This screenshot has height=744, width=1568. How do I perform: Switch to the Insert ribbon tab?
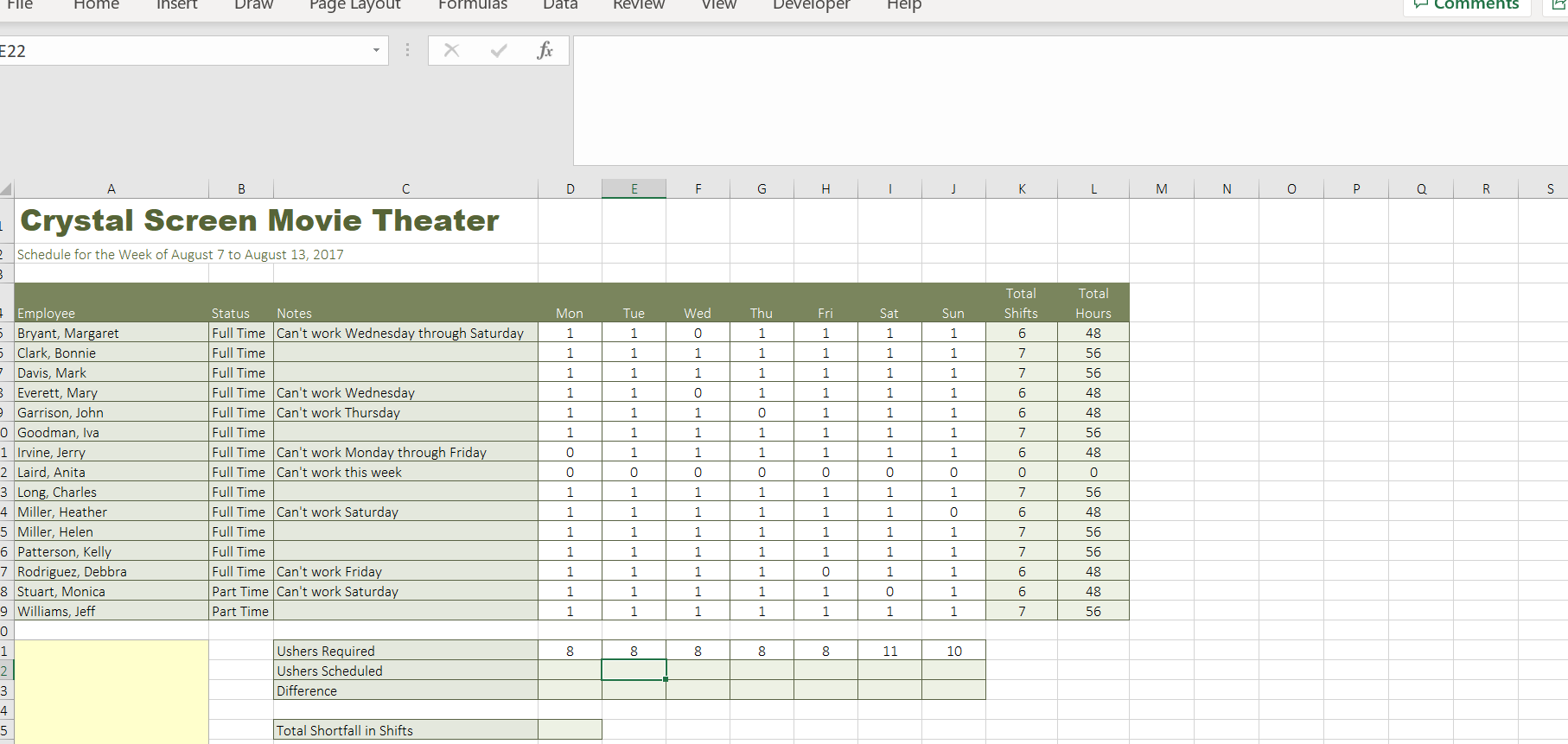click(176, 5)
